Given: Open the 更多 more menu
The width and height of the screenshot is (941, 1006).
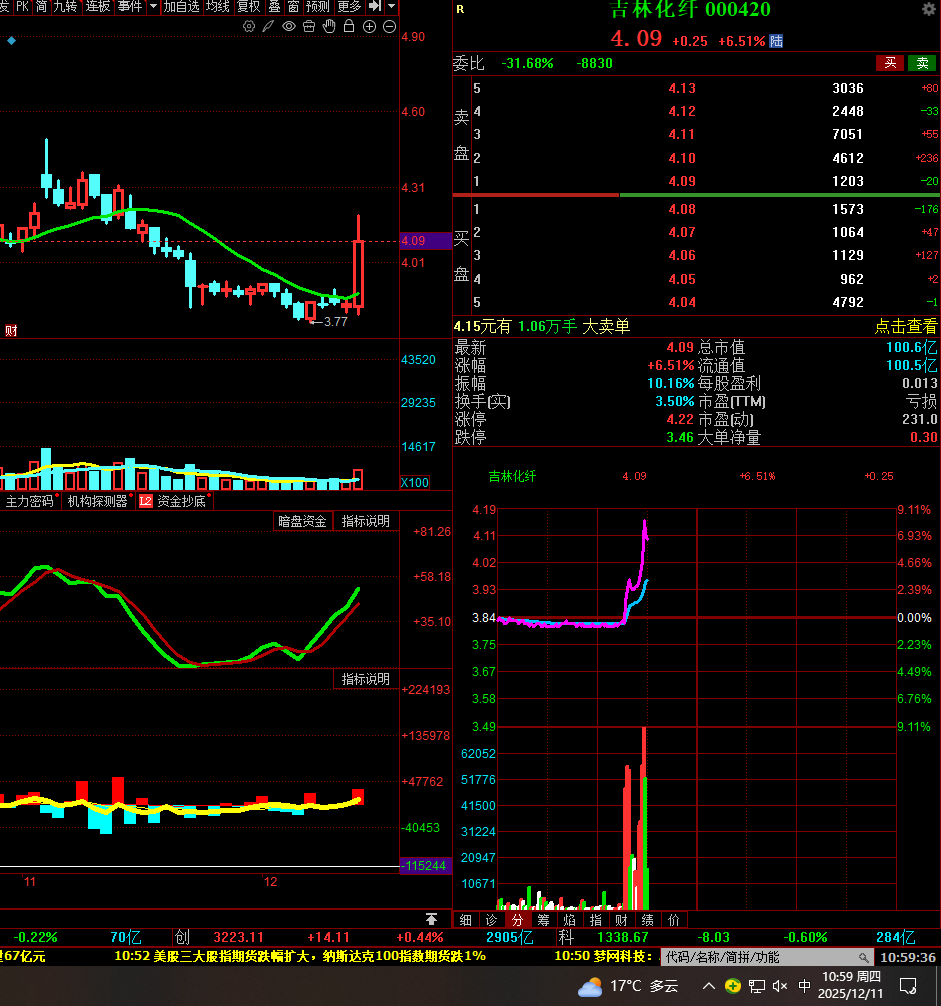Looking at the screenshot, I should pos(350,6).
